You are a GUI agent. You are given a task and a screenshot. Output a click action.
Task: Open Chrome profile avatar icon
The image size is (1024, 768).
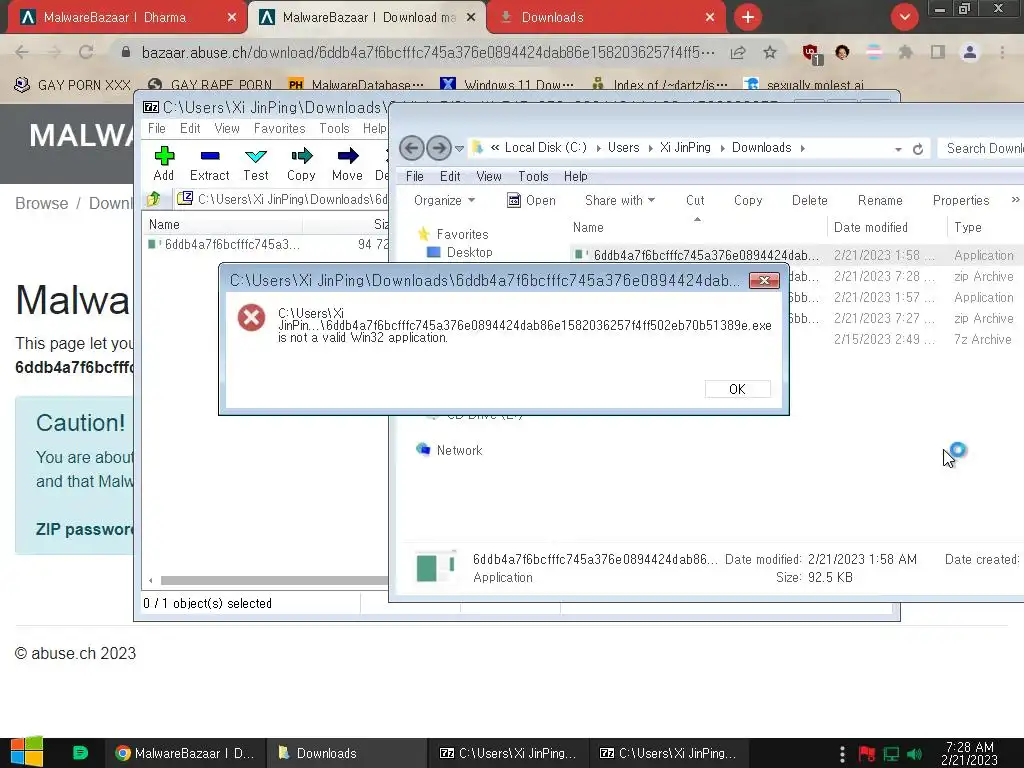click(x=970, y=52)
